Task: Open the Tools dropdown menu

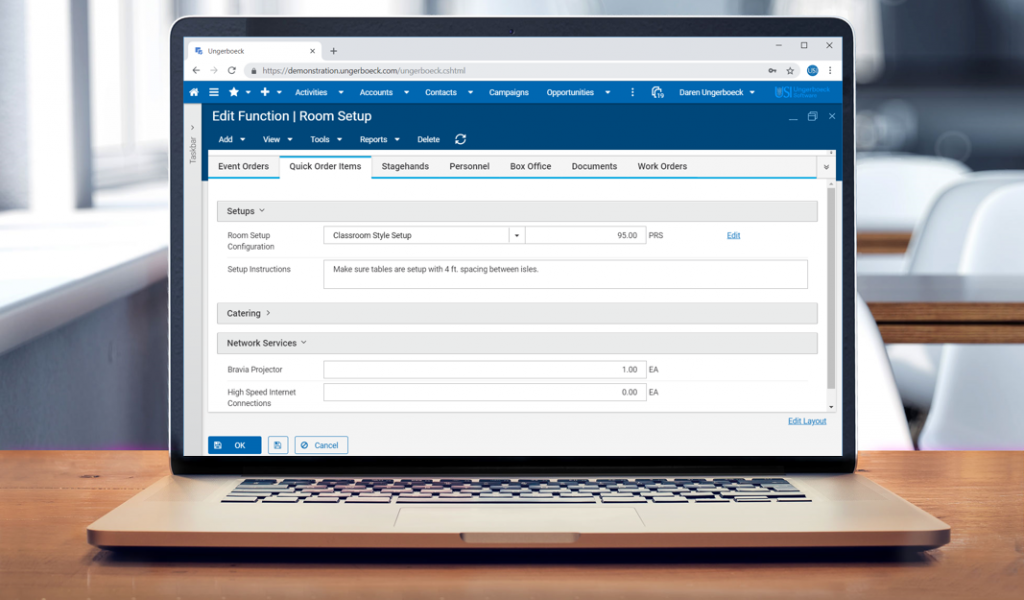Action: (324, 140)
